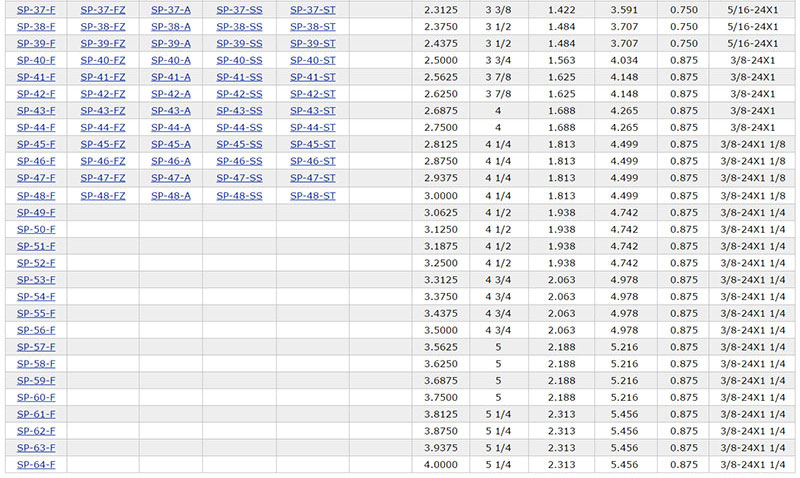Viewport: 800px width, 478px height.
Task: Select the SP-40-SS part link
Action: [239, 61]
